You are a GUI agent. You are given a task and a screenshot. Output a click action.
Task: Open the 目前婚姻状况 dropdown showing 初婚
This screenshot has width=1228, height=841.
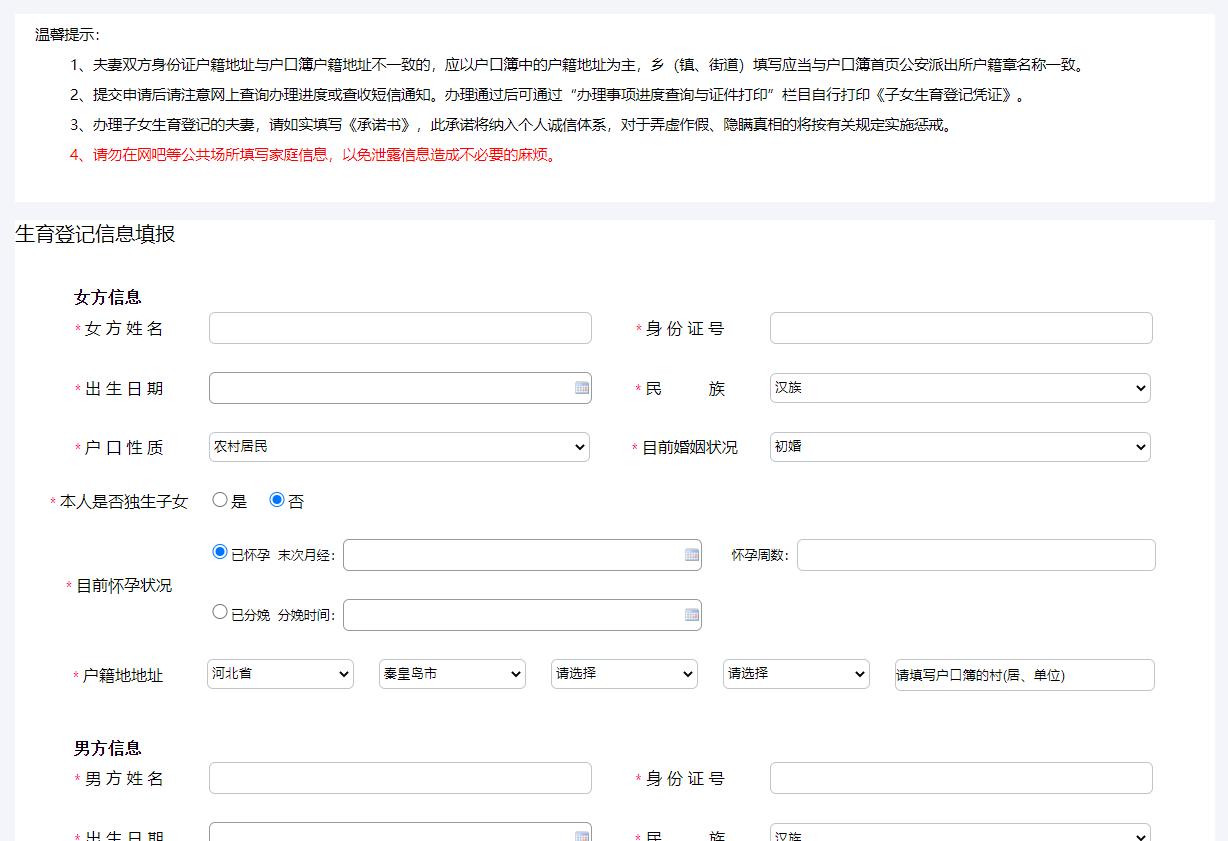pos(959,447)
